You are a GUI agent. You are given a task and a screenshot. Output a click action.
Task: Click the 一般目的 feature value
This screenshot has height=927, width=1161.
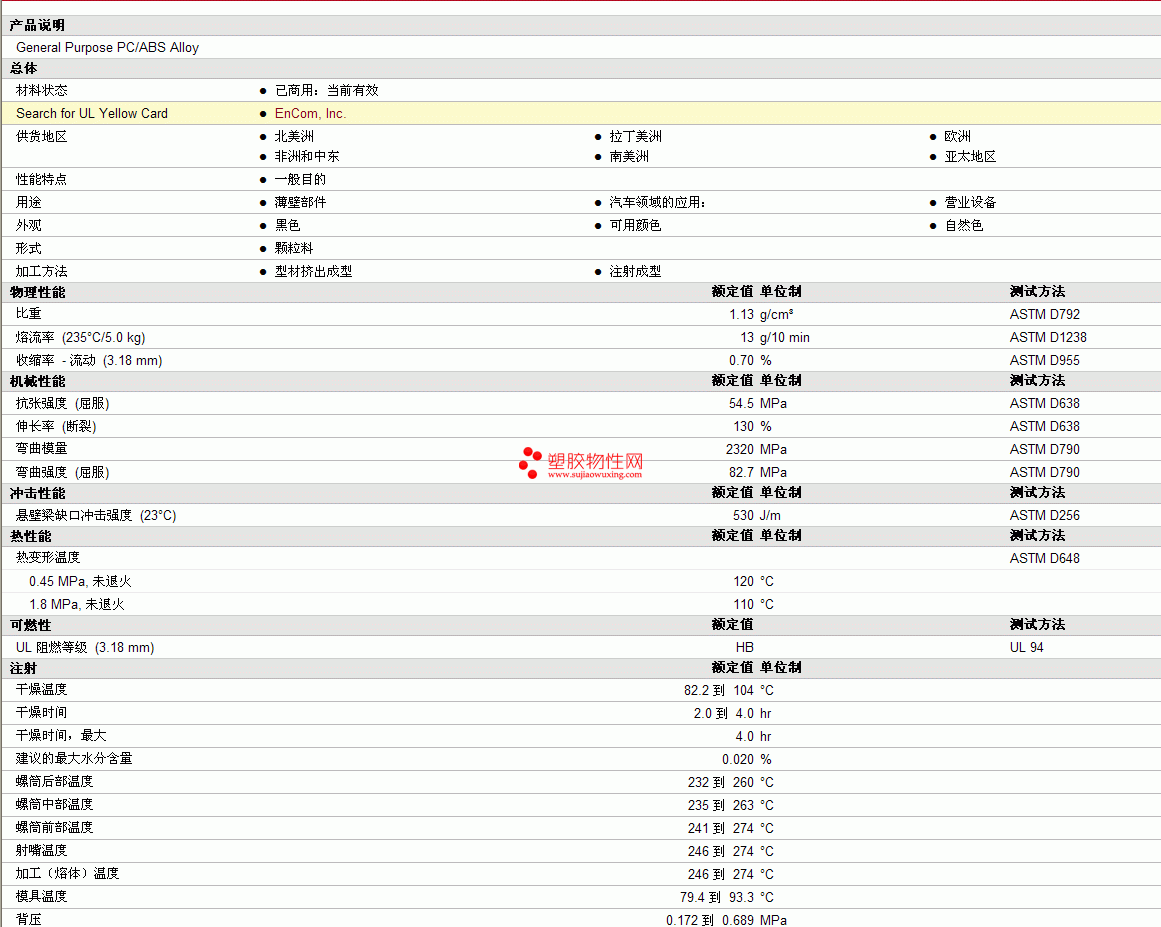point(301,179)
